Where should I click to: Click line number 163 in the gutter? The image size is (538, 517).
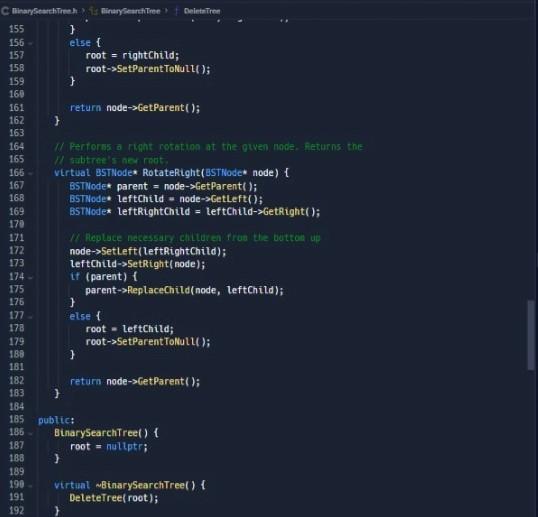[x=16, y=133]
